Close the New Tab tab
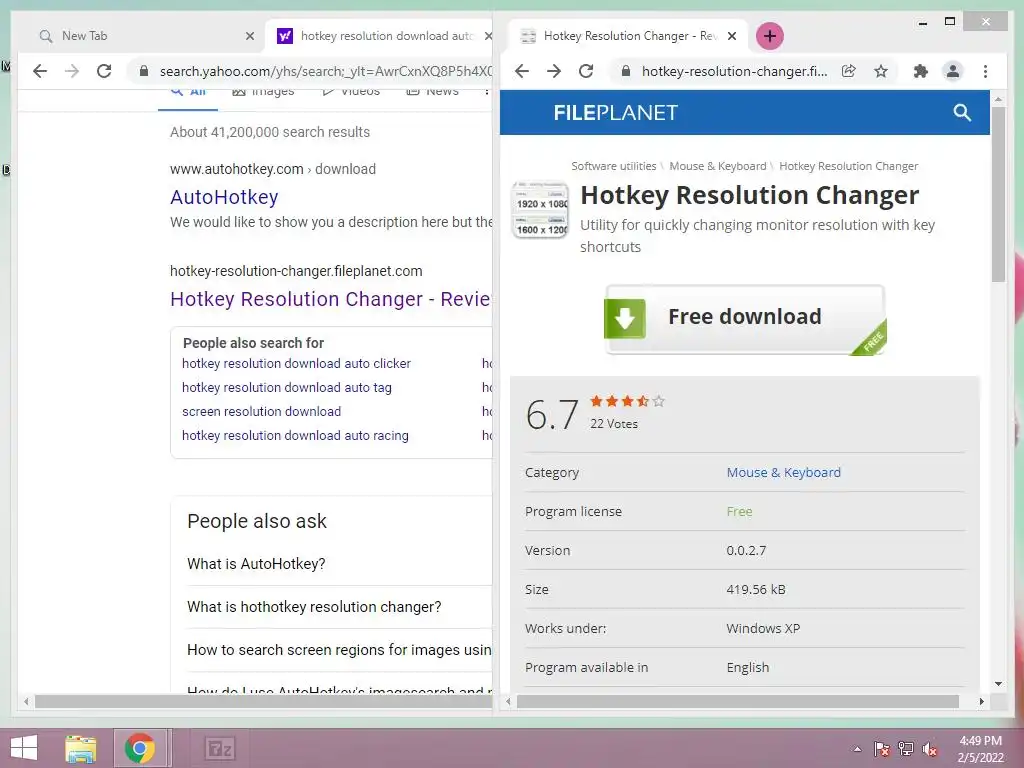 [x=249, y=36]
